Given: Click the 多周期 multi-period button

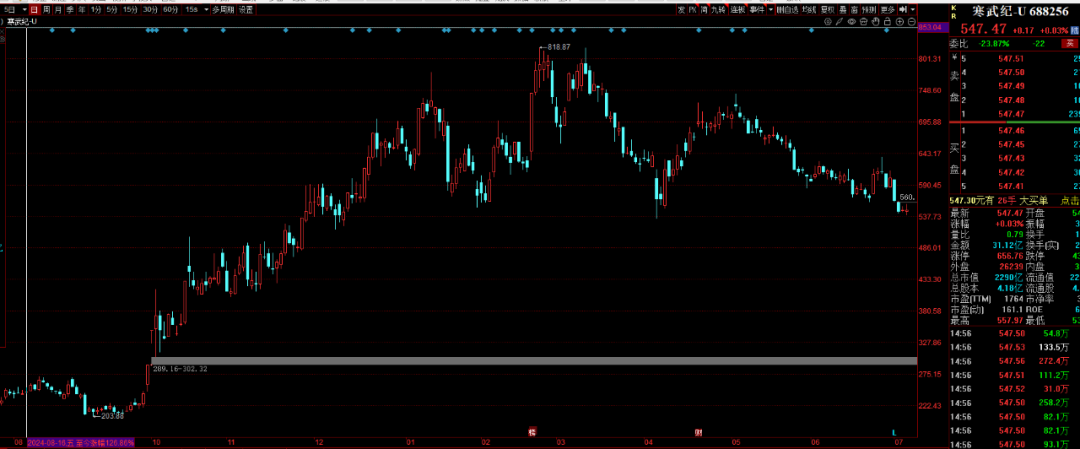Looking at the screenshot, I should pyautogui.click(x=222, y=10).
